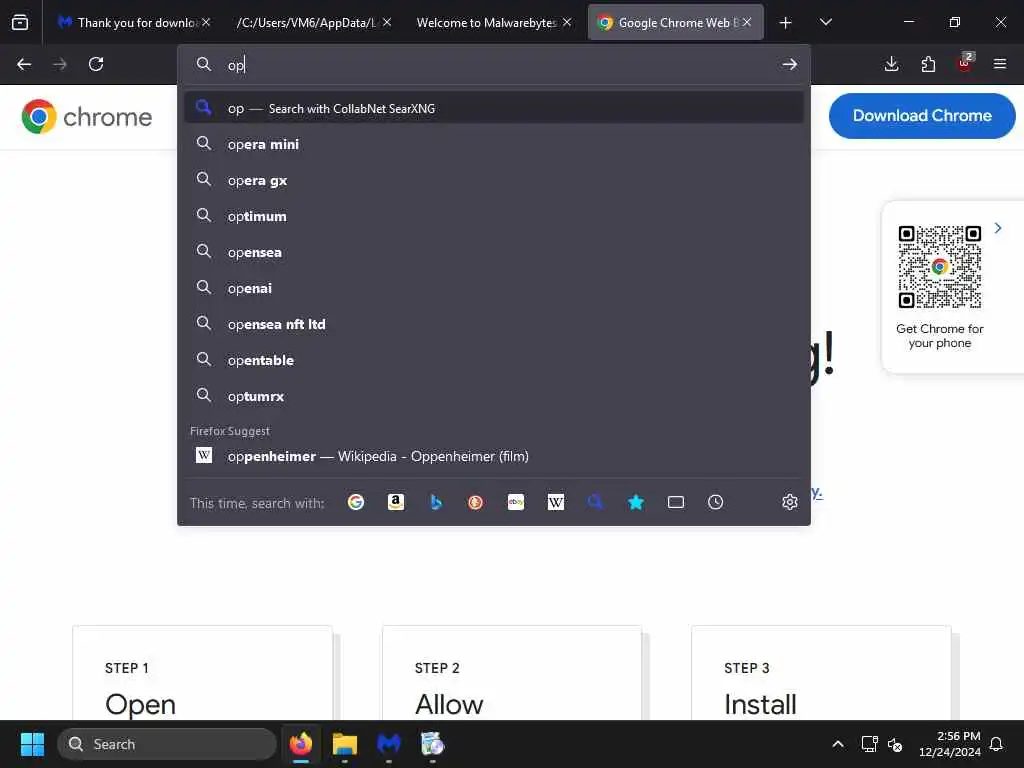
Task: Open search settings gear icon
Action: click(x=790, y=502)
